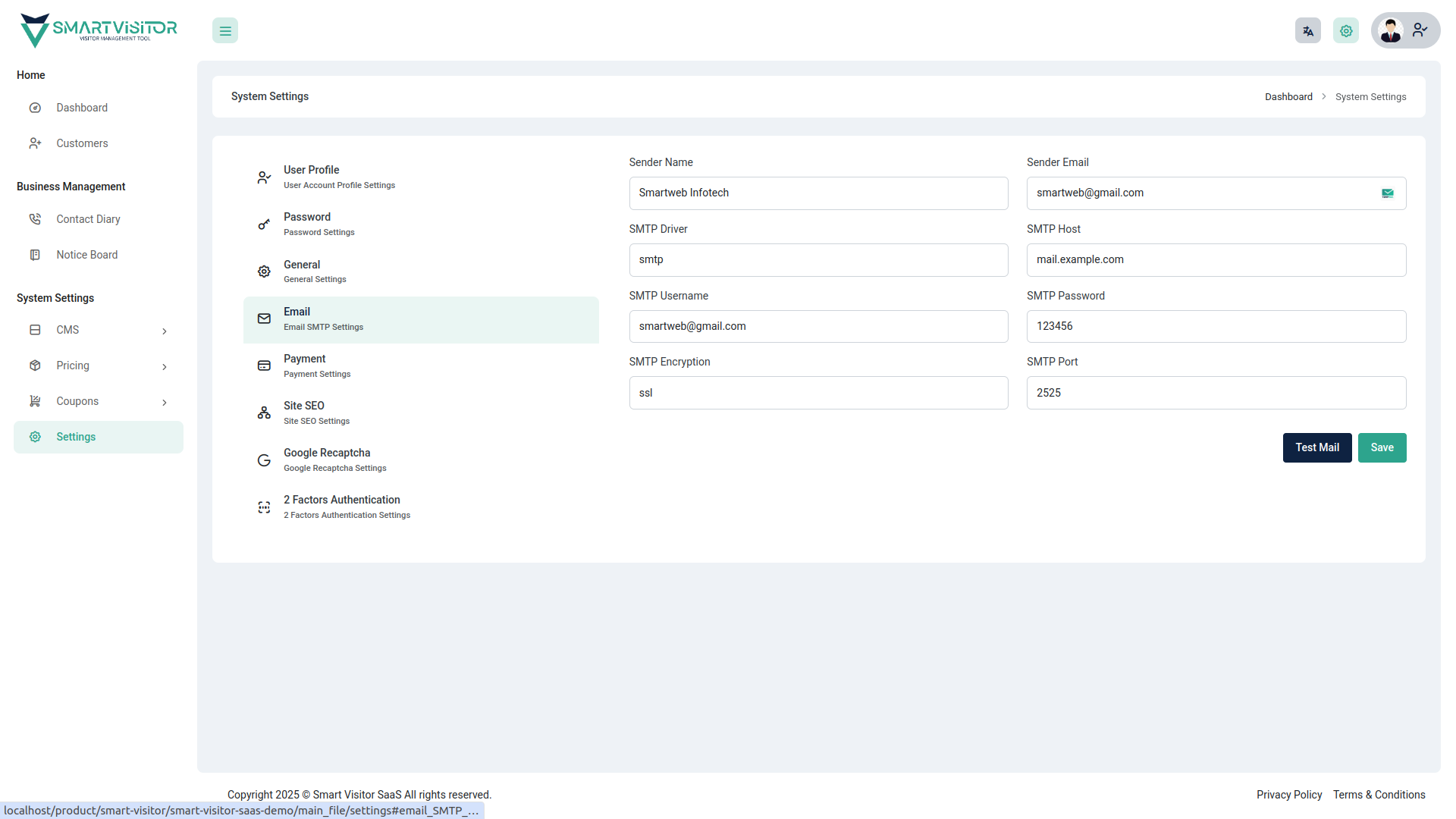Open the gear settings icon in the top bar

coord(1345,30)
